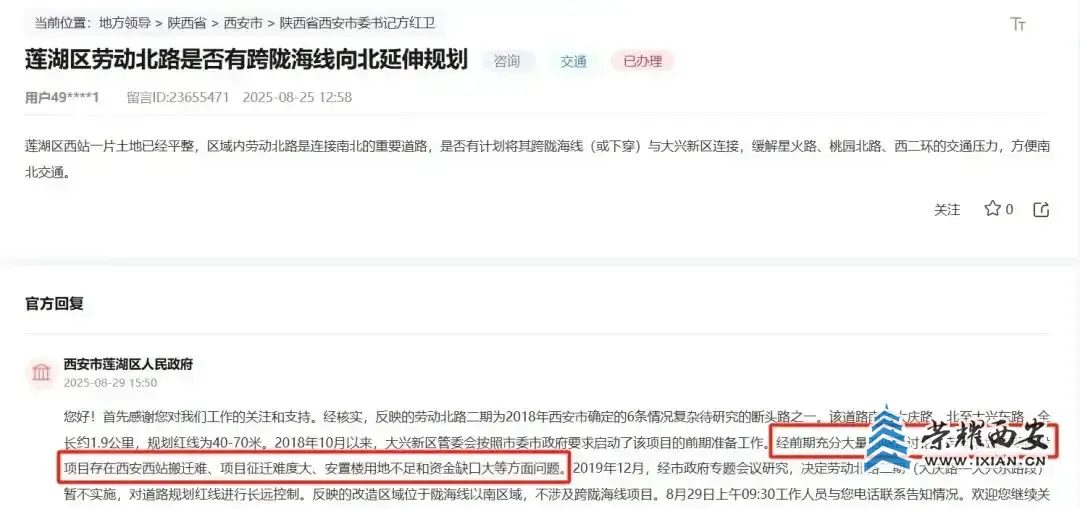Select the 咨询 tag

click(x=508, y=61)
